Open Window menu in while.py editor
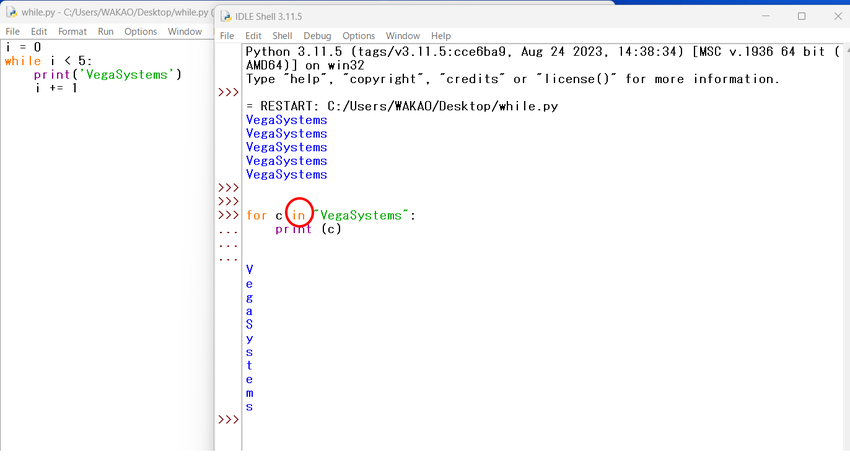 pos(184,31)
